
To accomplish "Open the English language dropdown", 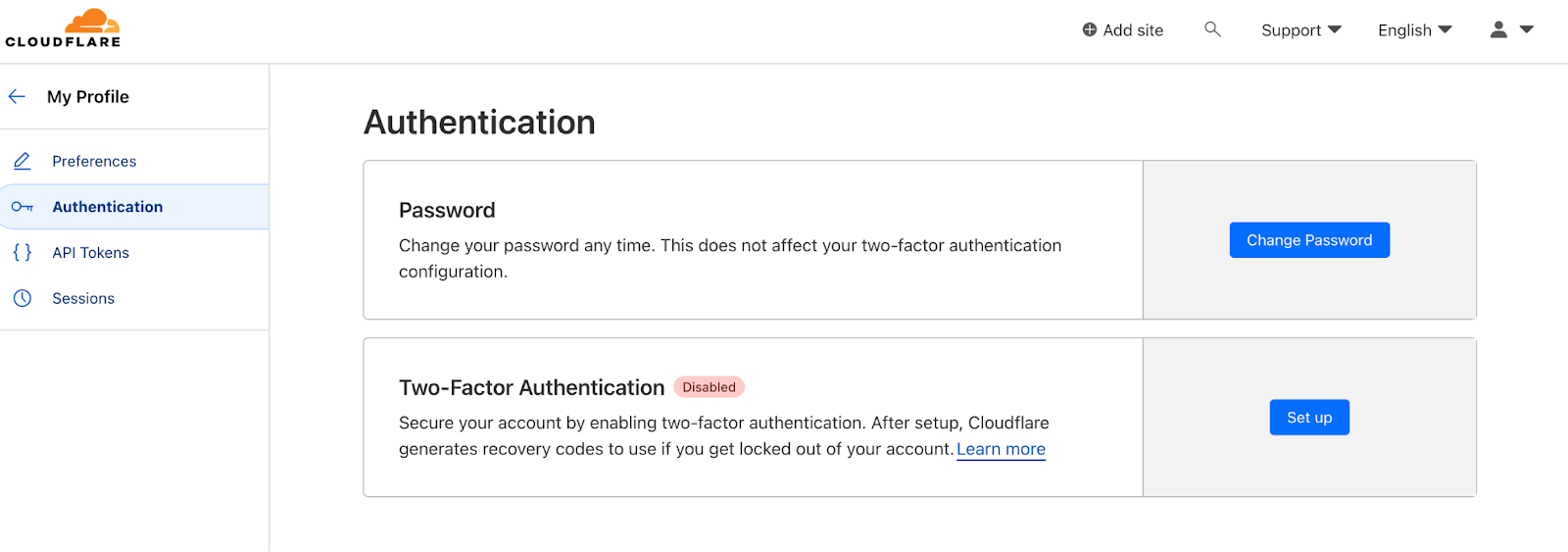I will (1414, 29).
